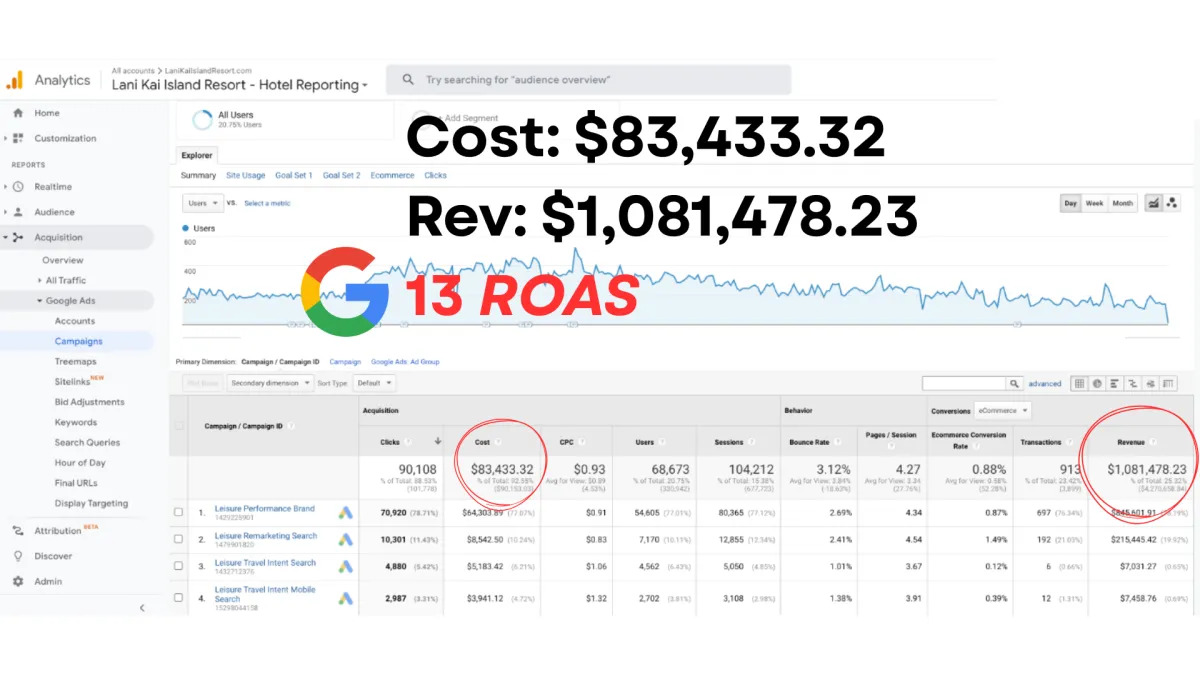Click Google Ads icon for Leisure Performance Brand
The width and height of the screenshot is (1200, 675).
345,513
